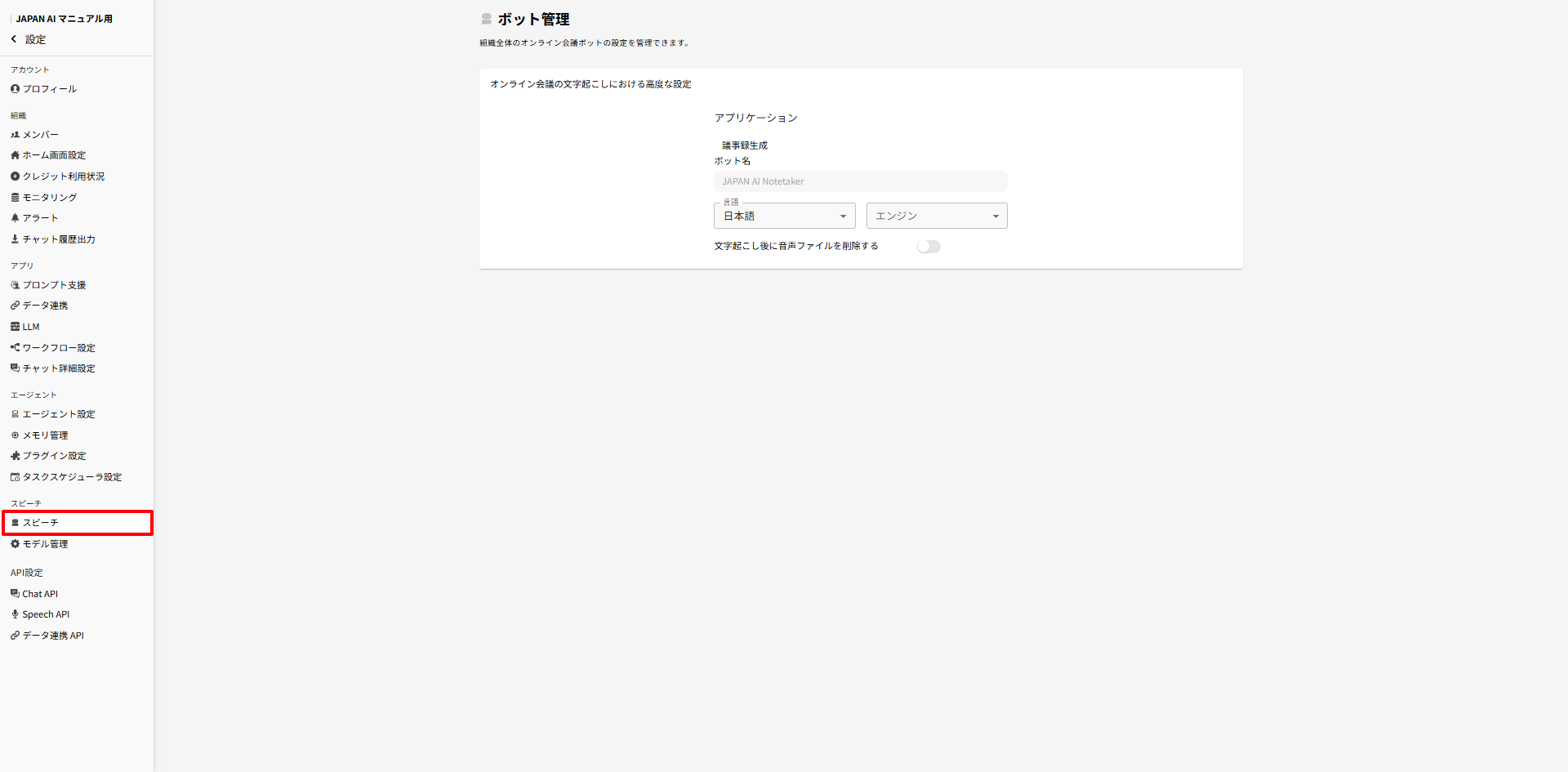Select the タスクスケジューラ設定 calendar icon
The image size is (1568, 772).
tap(15, 477)
